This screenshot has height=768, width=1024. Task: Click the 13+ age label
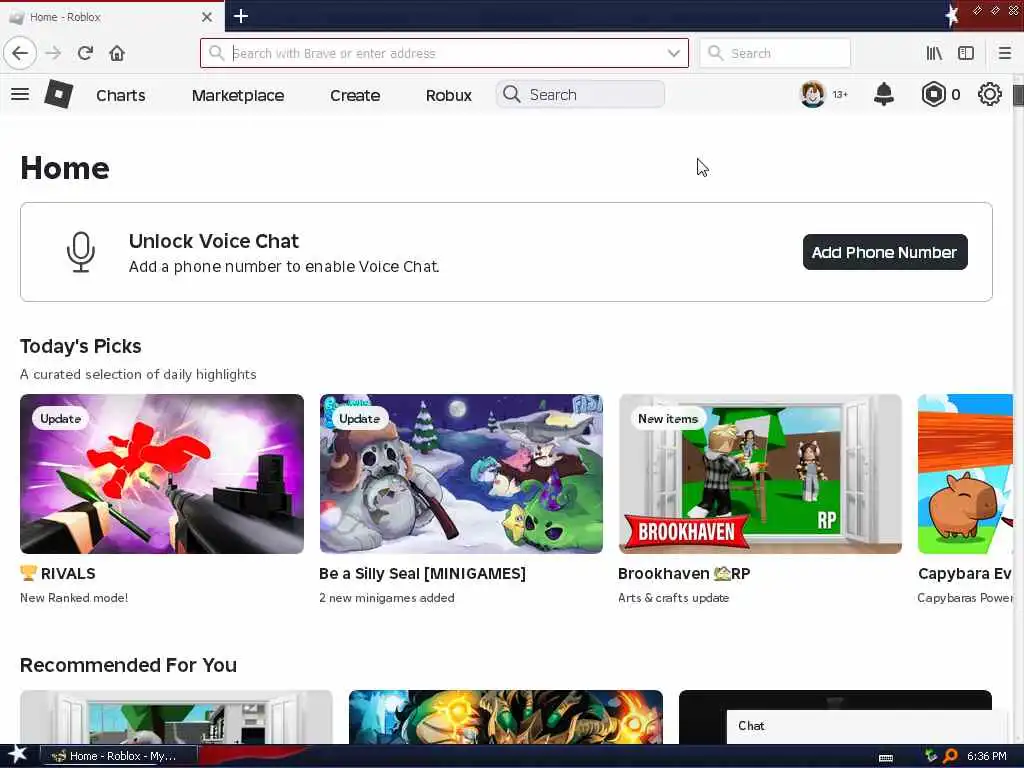tap(840, 95)
